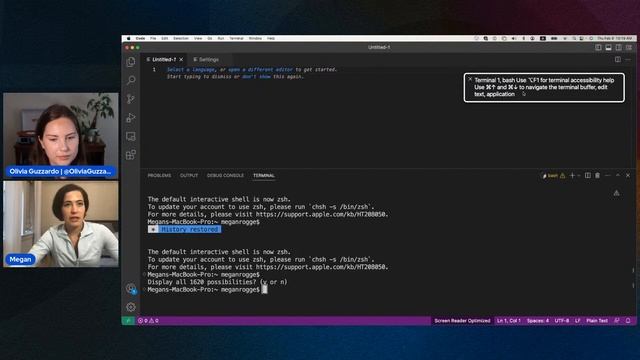Change end of line sequence LF
The height and width of the screenshot is (360, 640).
[578, 321]
